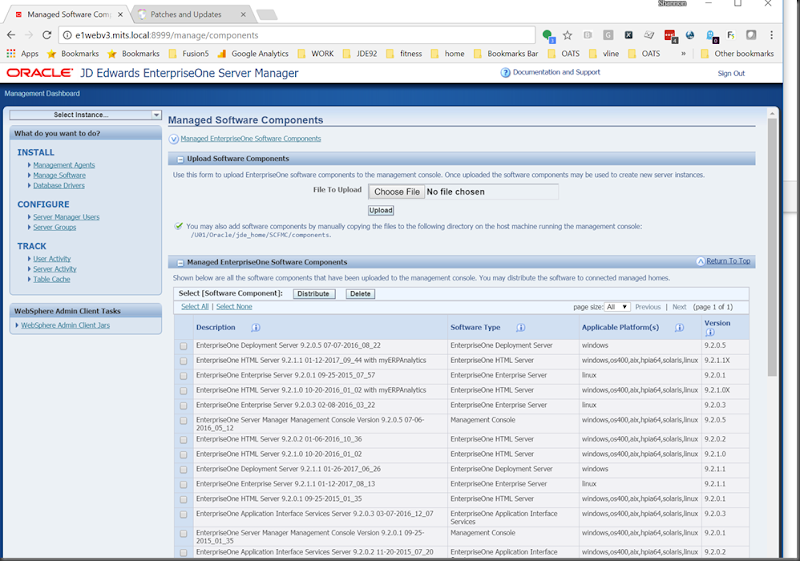Click the Delete button
Image resolution: width=800 pixels, height=561 pixels.
[360, 294]
